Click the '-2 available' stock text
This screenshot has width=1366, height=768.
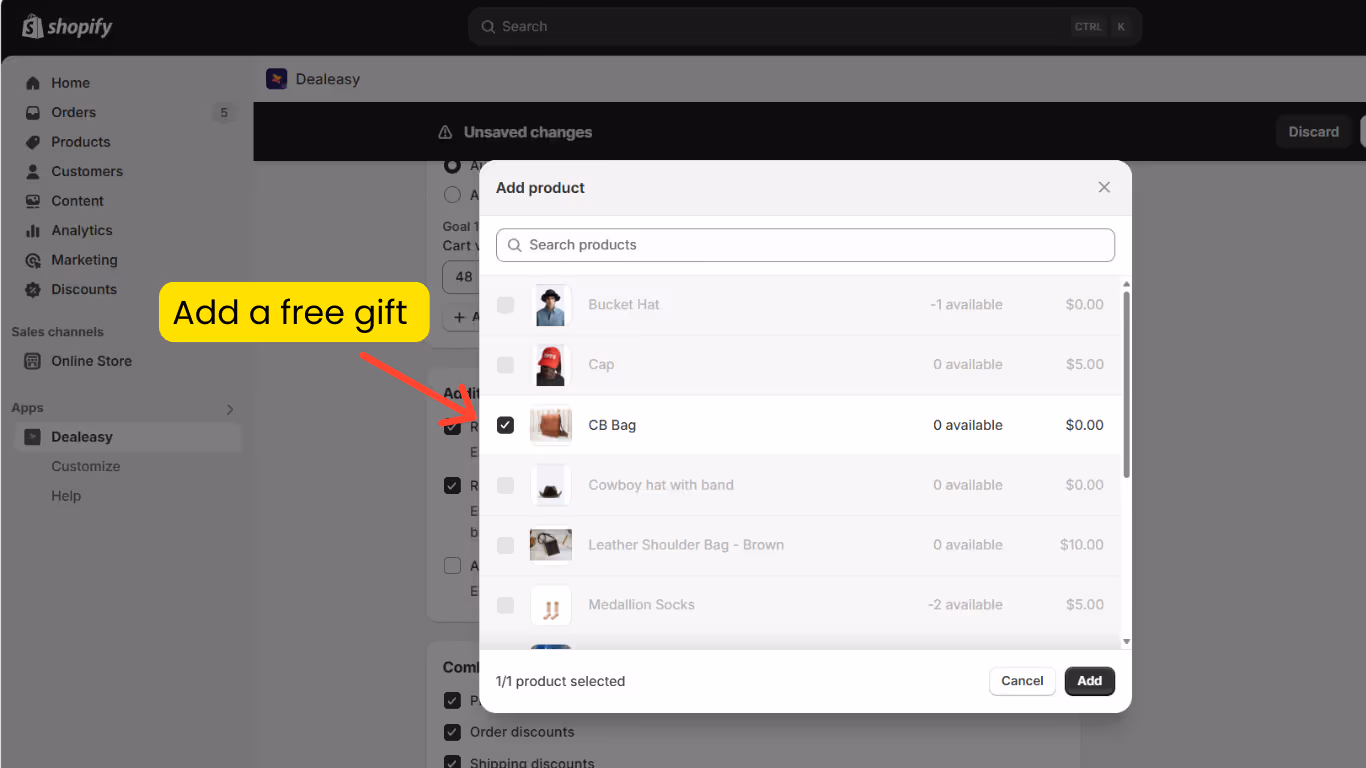coord(965,605)
